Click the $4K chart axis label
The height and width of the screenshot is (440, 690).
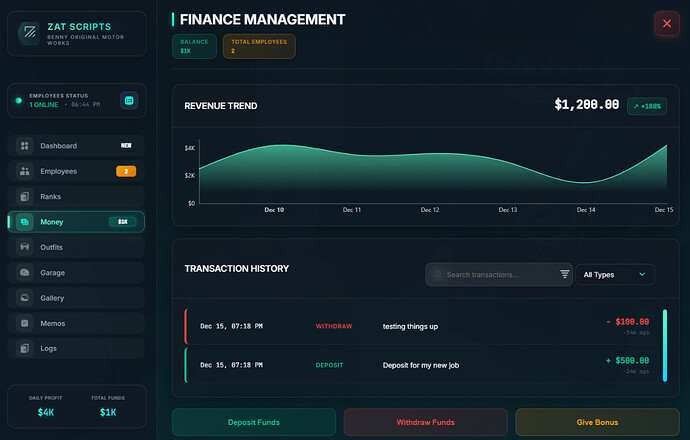pos(190,148)
